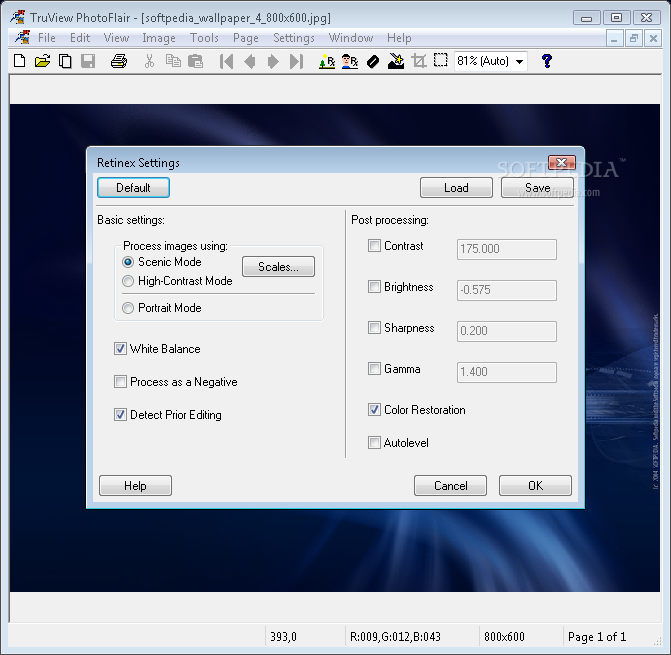The width and height of the screenshot is (671, 655).
Task: Open the Window menu
Action: coord(350,38)
